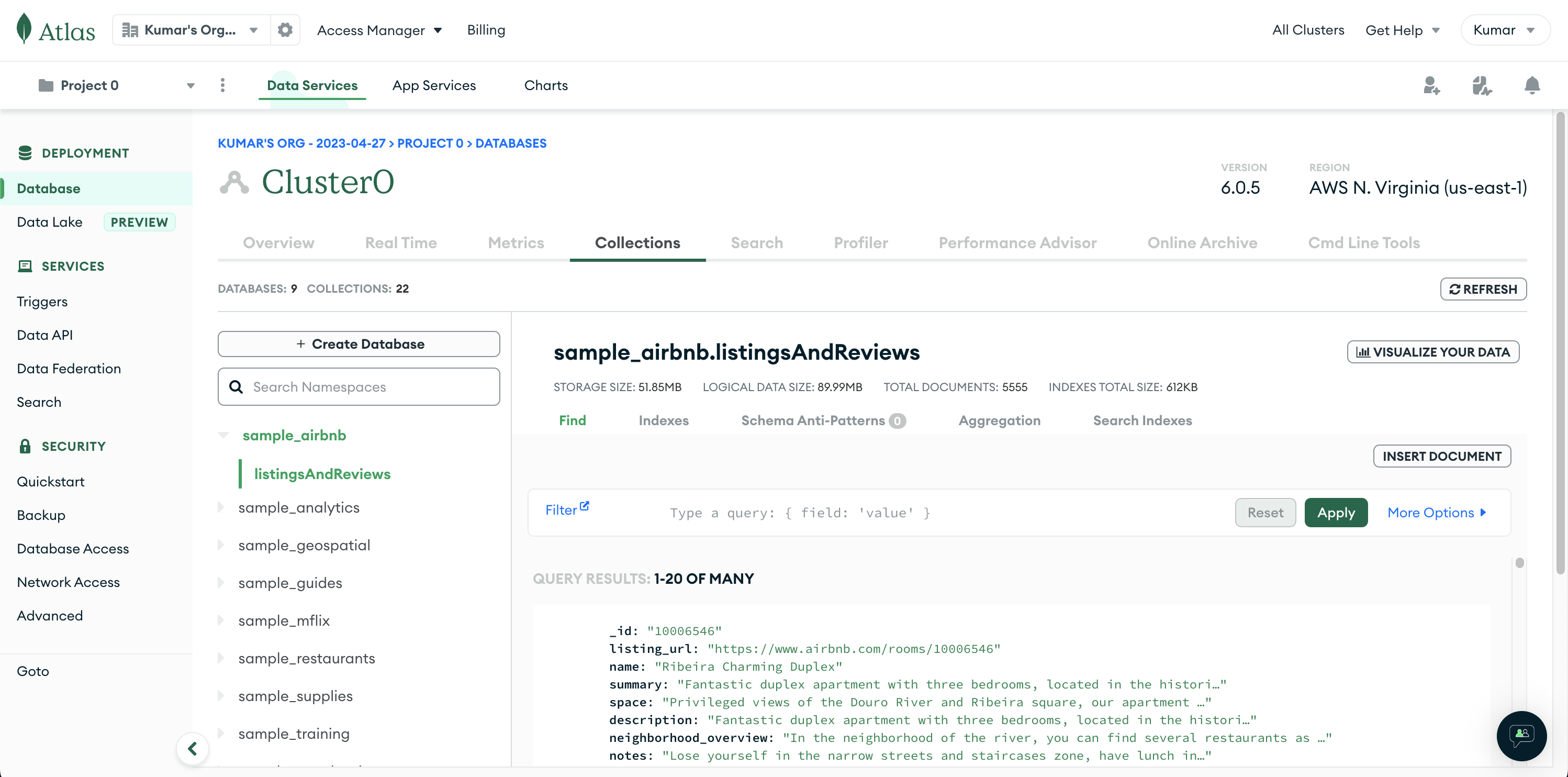Open the project activity feed icon
This screenshot has height=777, width=1568.
coord(1481,85)
